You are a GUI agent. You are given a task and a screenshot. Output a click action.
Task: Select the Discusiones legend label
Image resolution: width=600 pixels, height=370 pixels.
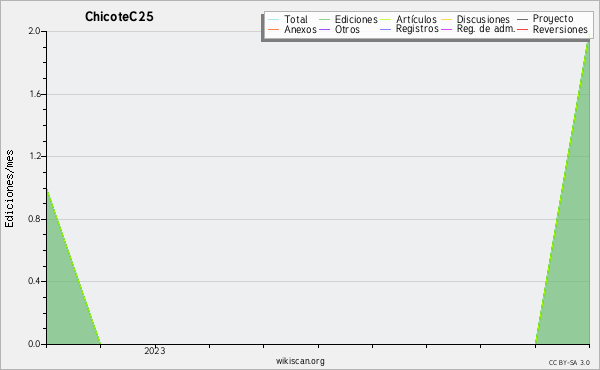click(483, 19)
